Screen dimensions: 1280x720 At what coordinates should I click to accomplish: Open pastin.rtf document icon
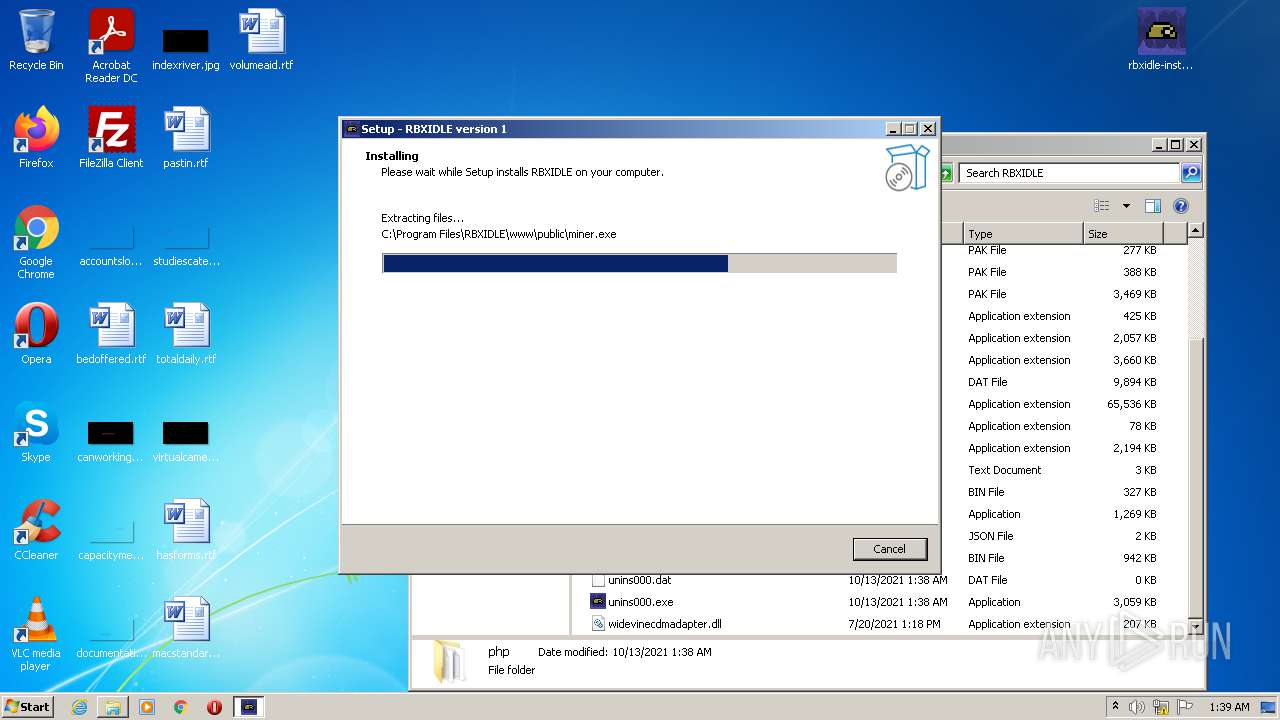point(186,138)
